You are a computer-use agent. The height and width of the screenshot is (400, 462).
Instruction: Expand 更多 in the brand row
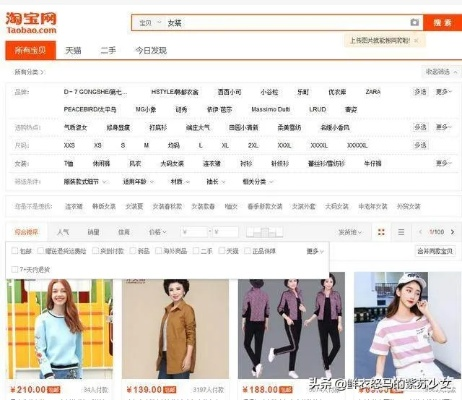(x=444, y=92)
